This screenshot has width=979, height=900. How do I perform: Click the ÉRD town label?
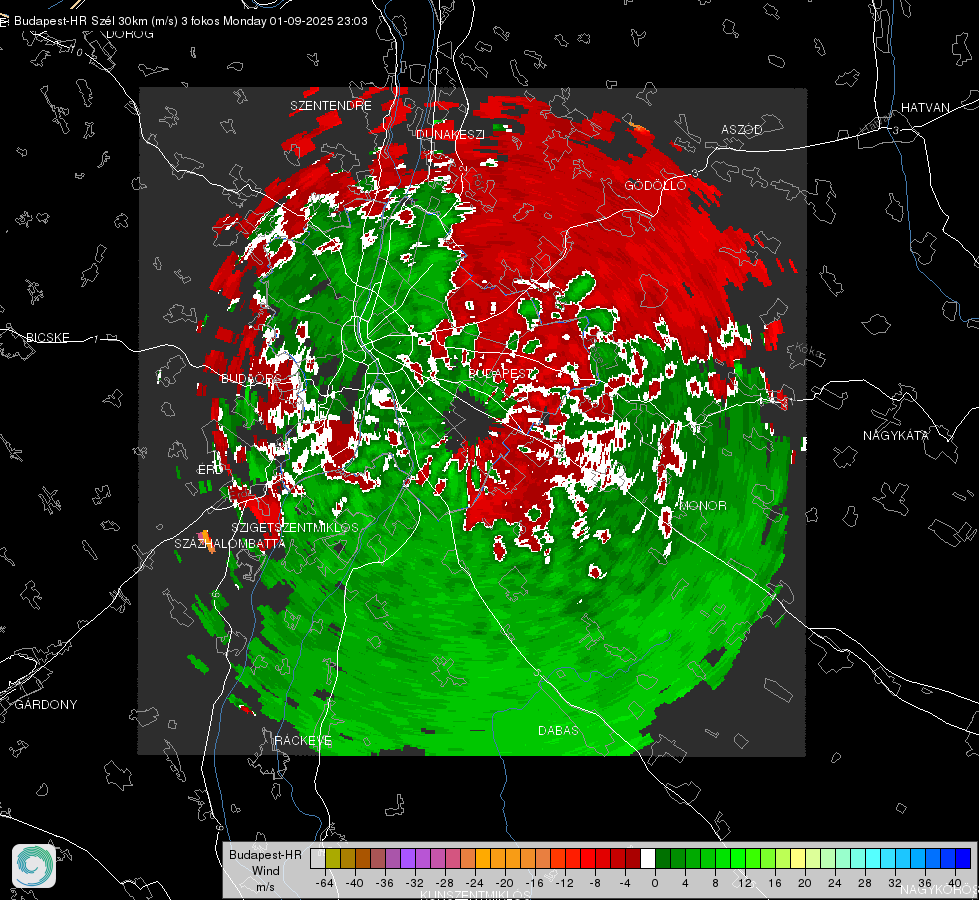[210, 470]
